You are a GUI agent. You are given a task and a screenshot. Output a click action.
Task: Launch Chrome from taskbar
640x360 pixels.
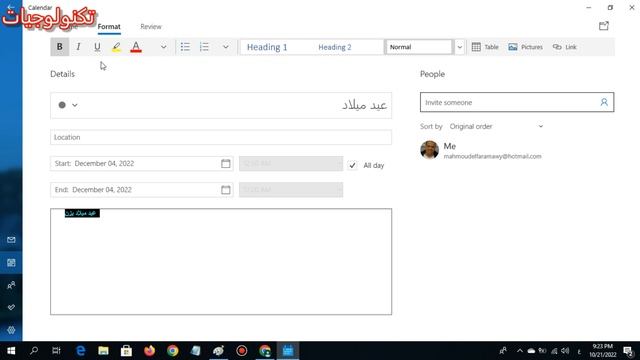[173, 351]
